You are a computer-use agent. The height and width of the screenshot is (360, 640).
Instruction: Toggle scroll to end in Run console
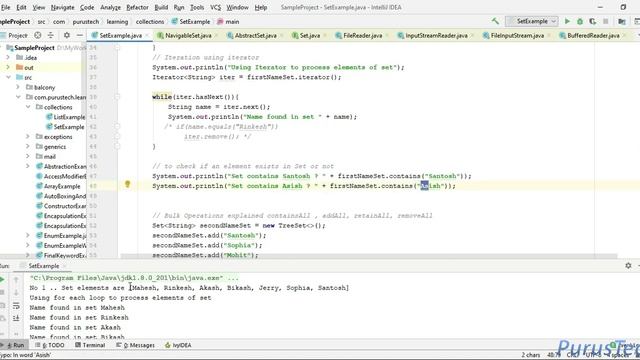click(16, 318)
